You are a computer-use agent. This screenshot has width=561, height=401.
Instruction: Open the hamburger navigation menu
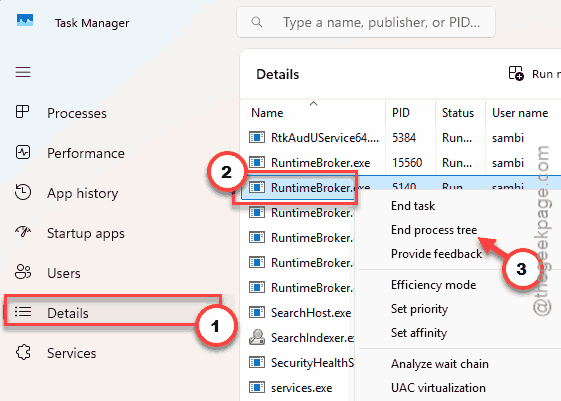pyautogui.click(x=23, y=72)
